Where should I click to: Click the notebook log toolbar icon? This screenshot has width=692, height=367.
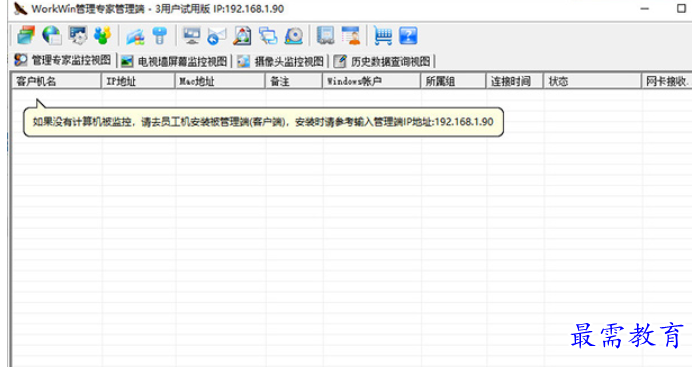click(x=326, y=35)
